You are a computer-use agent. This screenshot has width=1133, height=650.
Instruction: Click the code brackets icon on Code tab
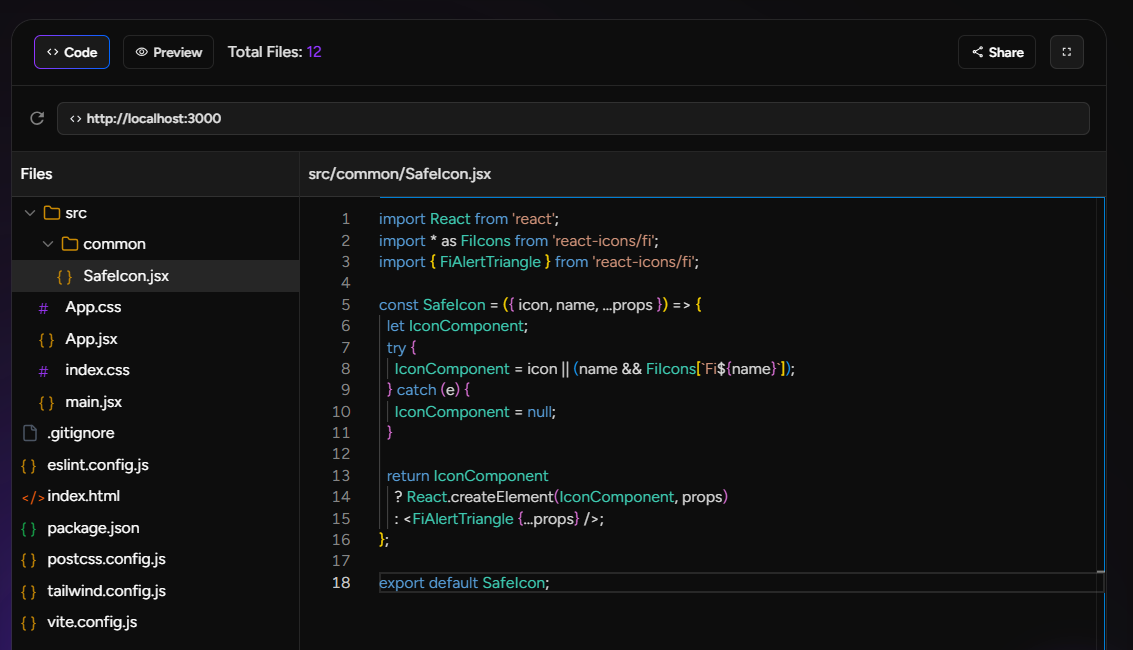click(53, 52)
